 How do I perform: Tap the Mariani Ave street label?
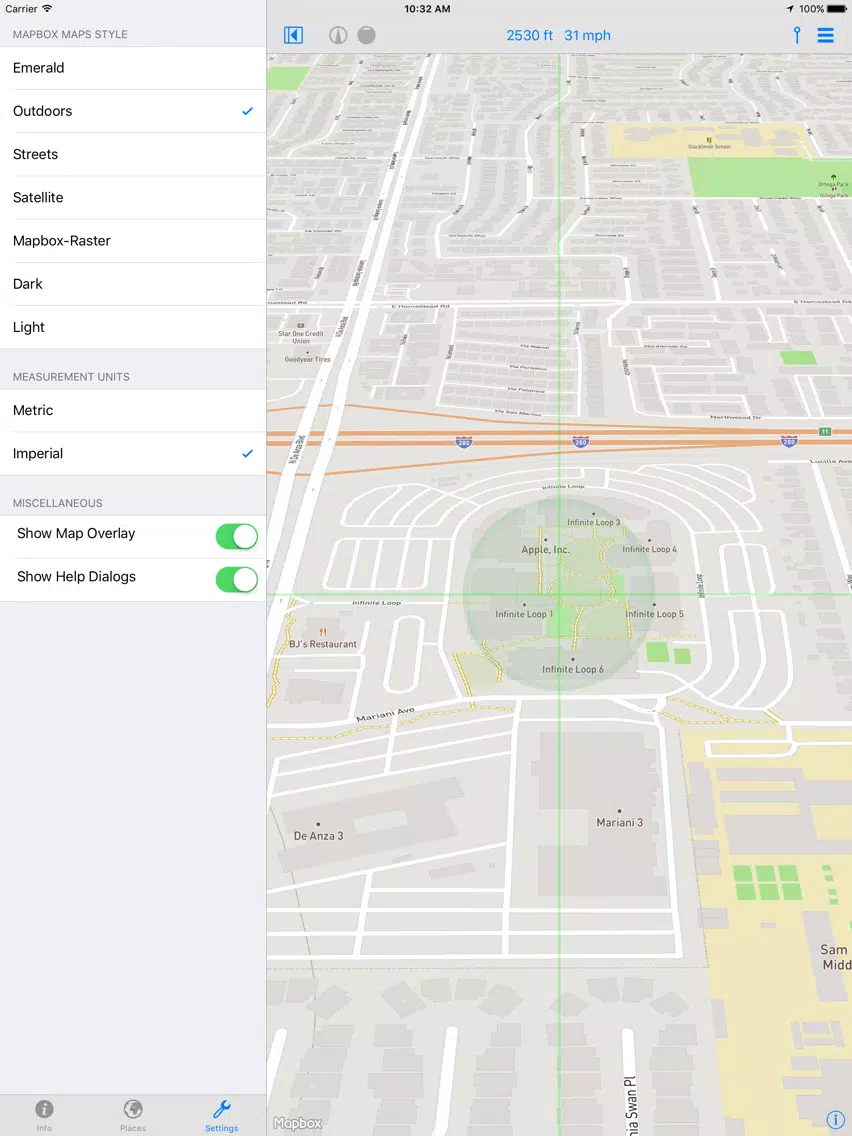coord(385,714)
